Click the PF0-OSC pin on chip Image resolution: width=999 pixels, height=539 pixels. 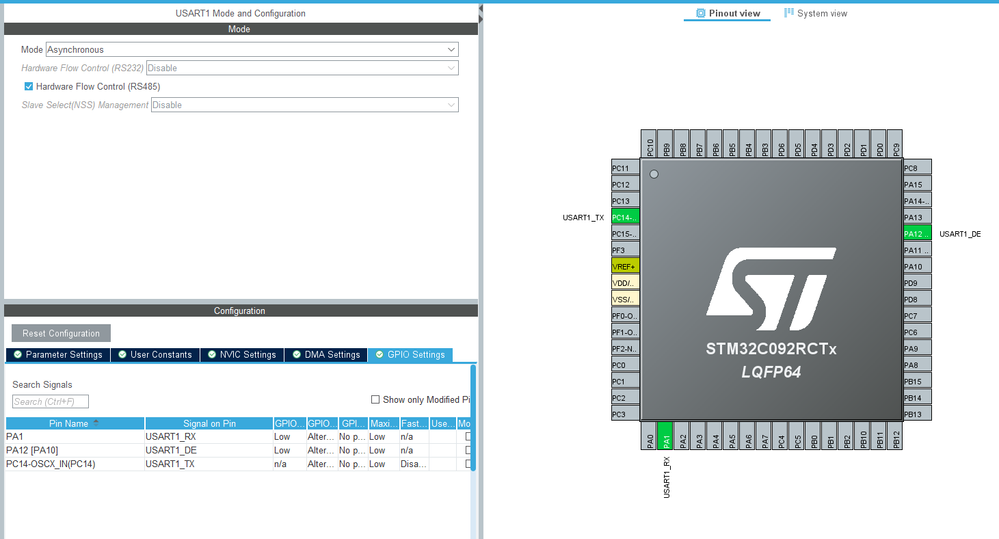(x=625, y=316)
